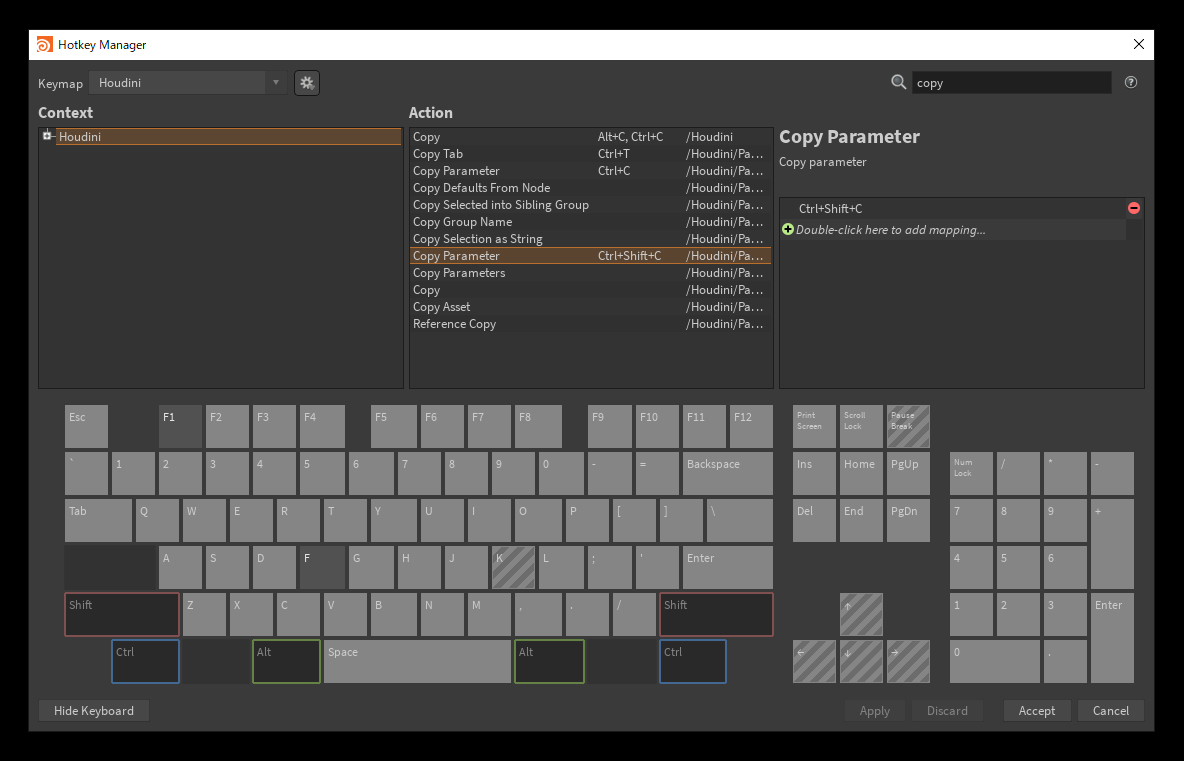1184x761 pixels.
Task: Select the Copy Tab action row
Action: 590,154
